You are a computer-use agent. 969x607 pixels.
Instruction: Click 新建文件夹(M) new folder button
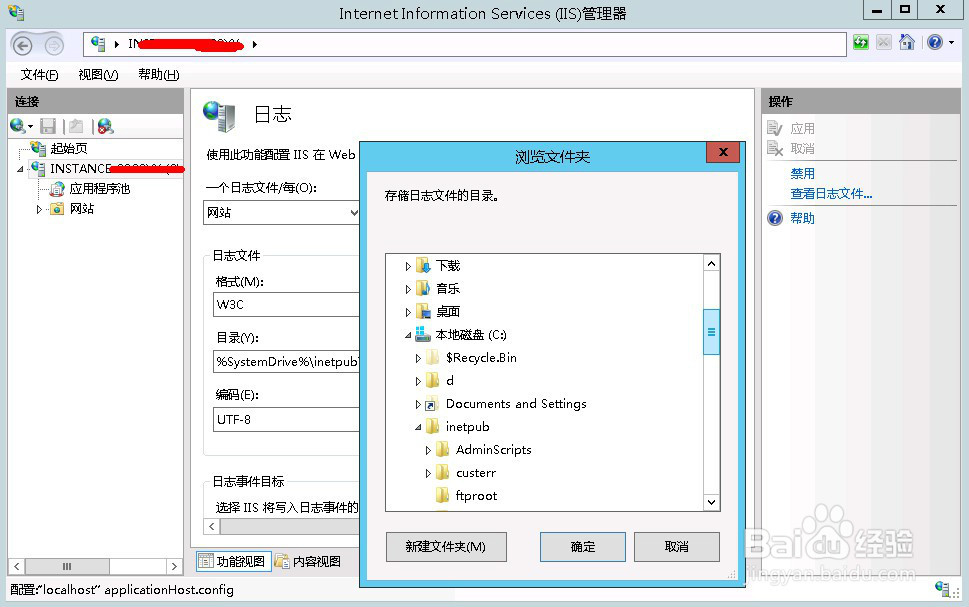point(446,546)
